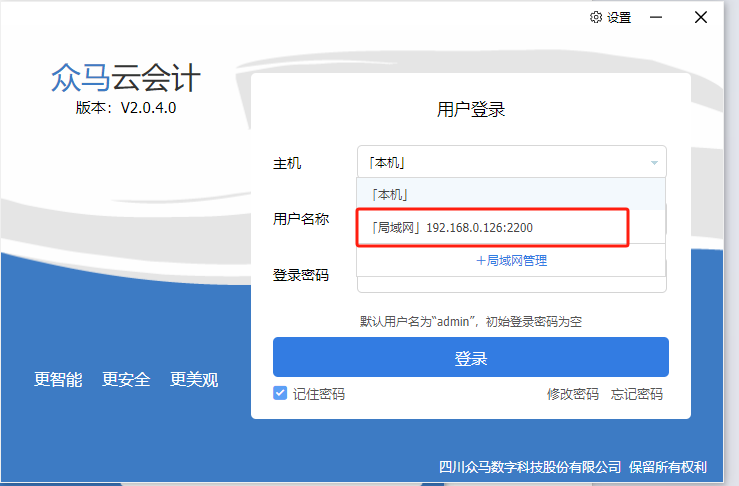Click the 登录密码 field label
Screen dimensions: 739x486
(x=301, y=275)
